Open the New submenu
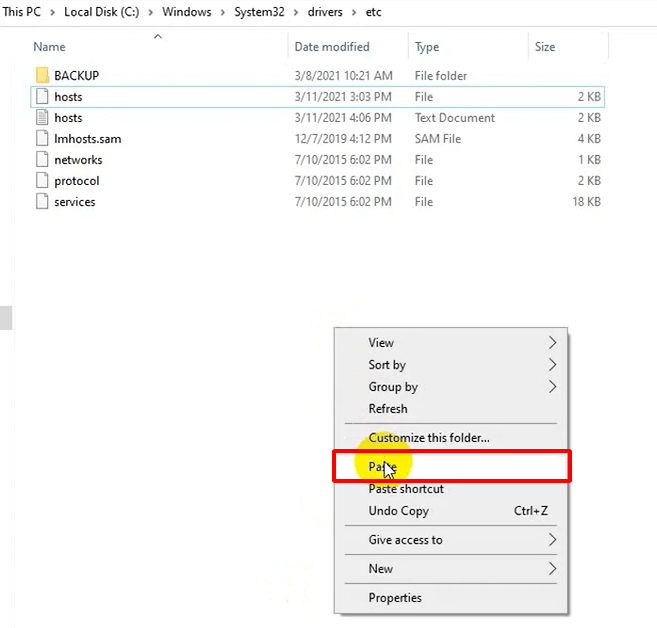The image size is (657, 628). coord(451,569)
